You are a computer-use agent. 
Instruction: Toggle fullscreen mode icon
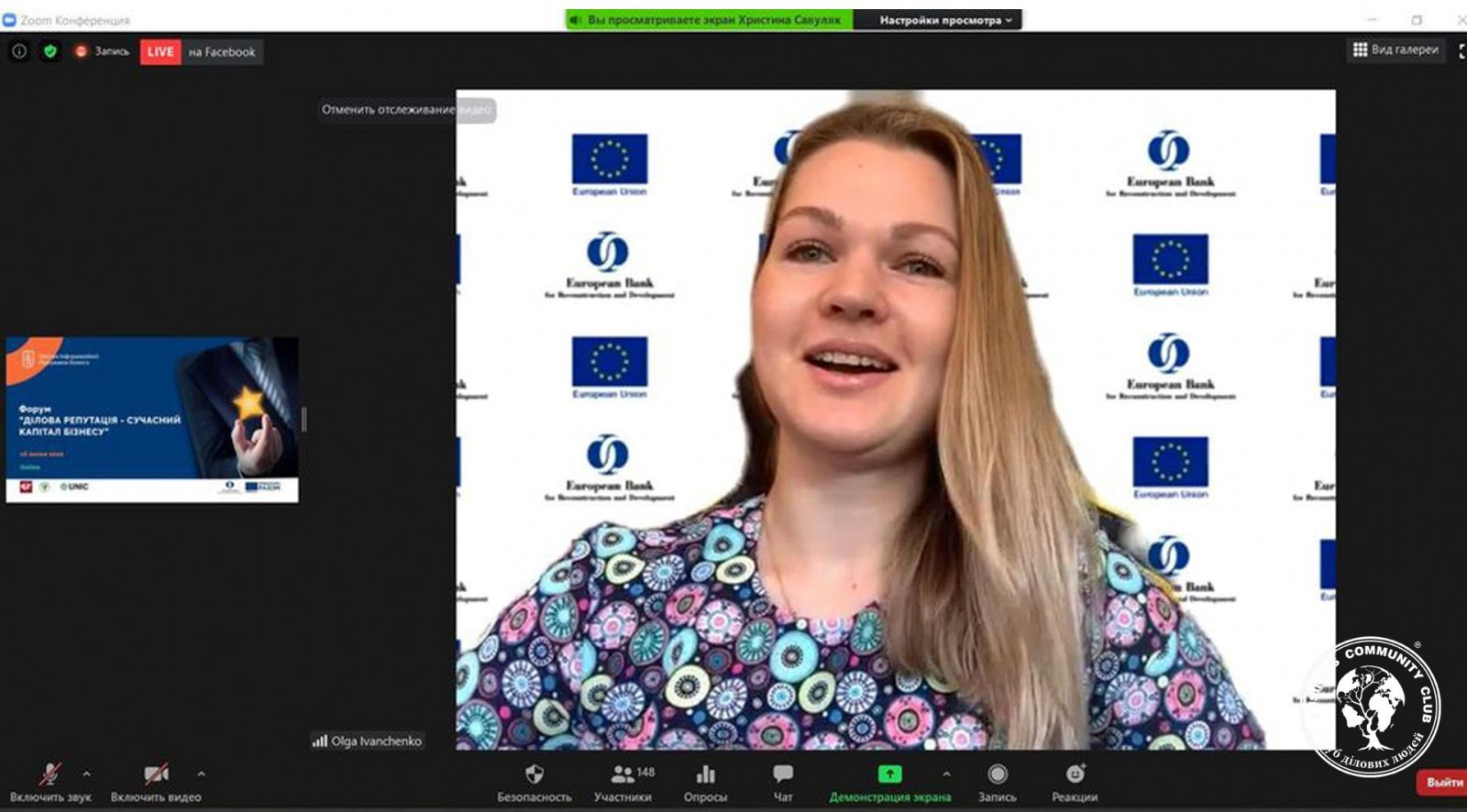(x=1461, y=51)
